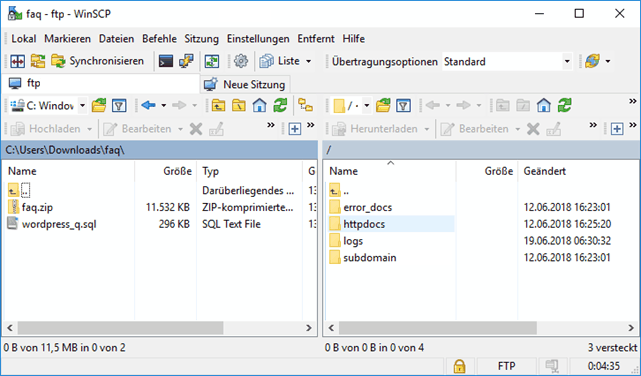
Task: Sort local files by Typ column
Action: [249, 171]
